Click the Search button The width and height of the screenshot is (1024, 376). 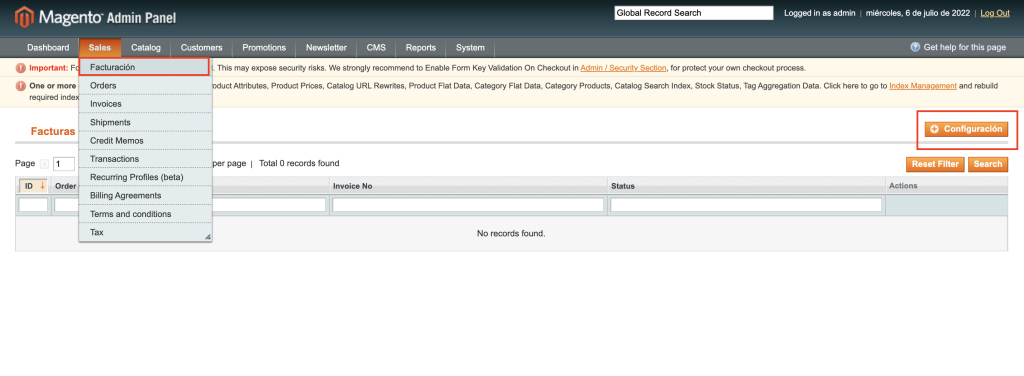[x=987, y=164]
